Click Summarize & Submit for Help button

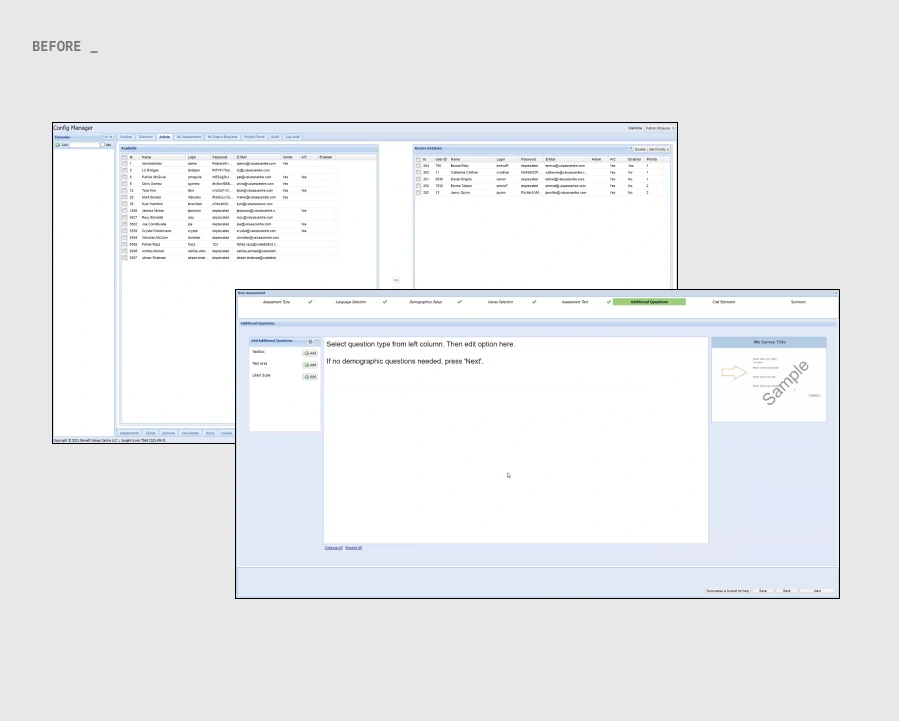728,591
